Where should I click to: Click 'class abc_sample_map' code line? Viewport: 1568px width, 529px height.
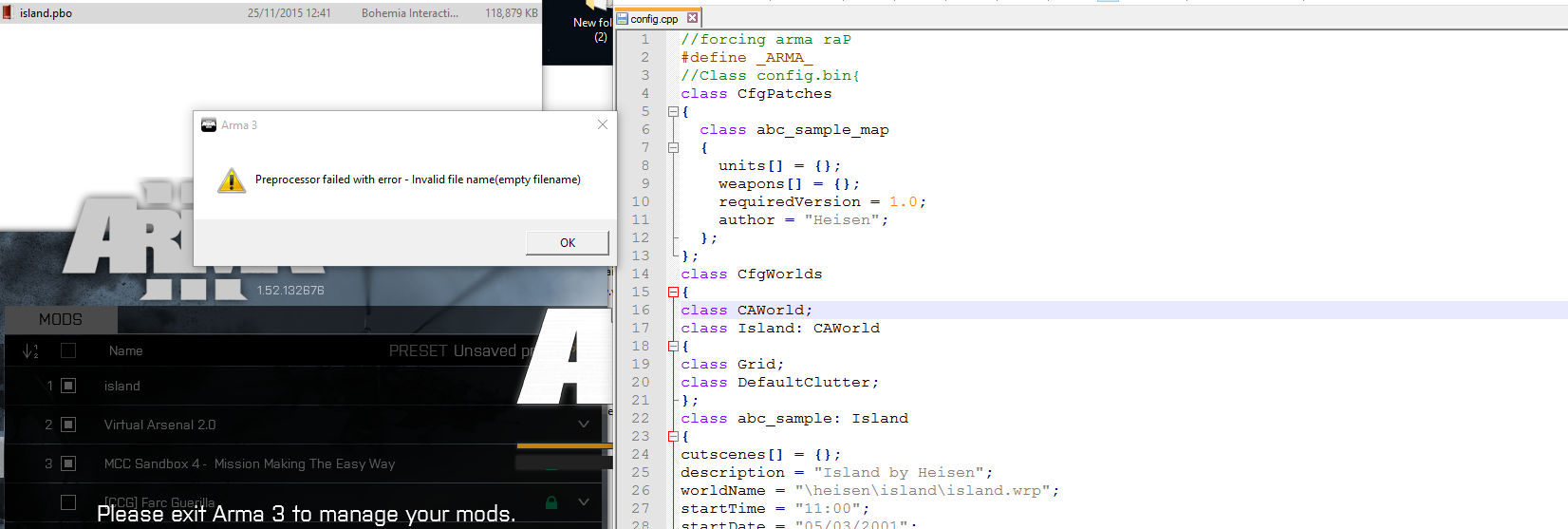[x=794, y=129]
